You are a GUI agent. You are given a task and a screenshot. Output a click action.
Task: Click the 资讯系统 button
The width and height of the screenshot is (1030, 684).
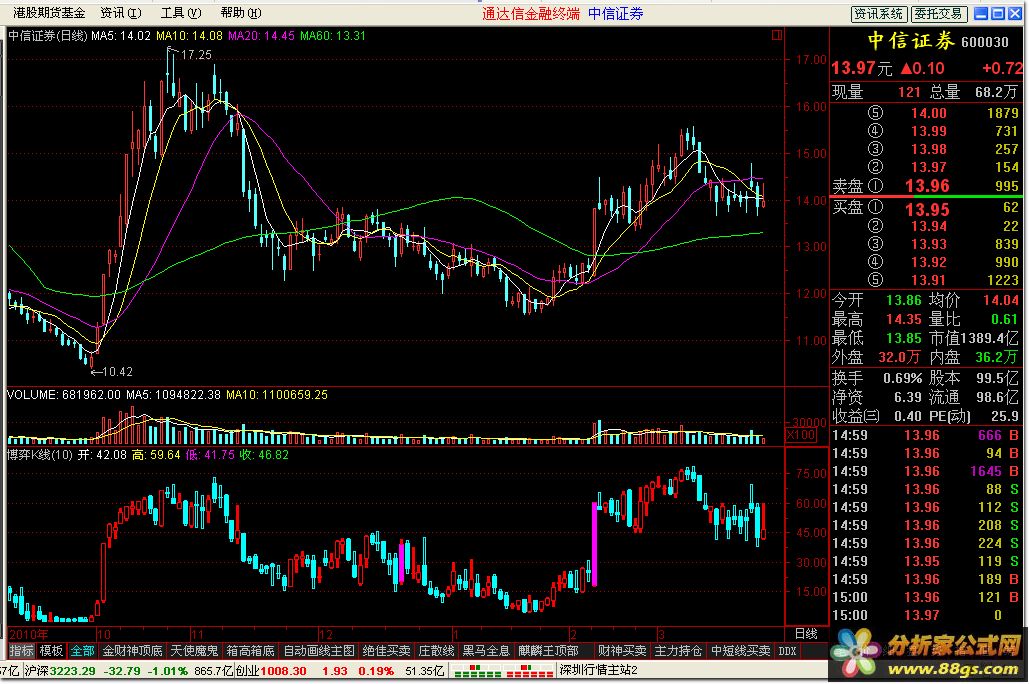tap(879, 14)
